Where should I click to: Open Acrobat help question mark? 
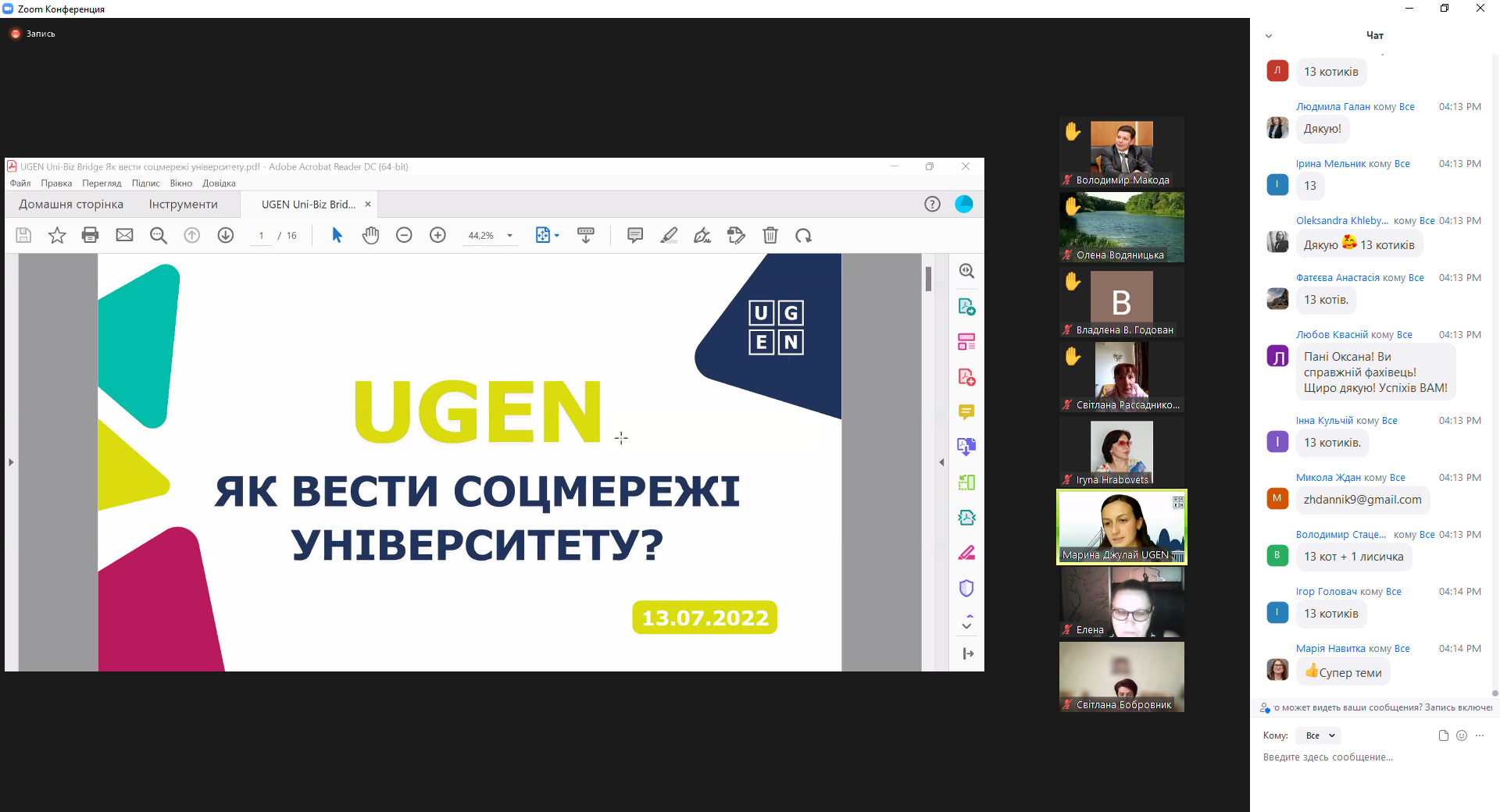pyautogui.click(x=932, y=204)
